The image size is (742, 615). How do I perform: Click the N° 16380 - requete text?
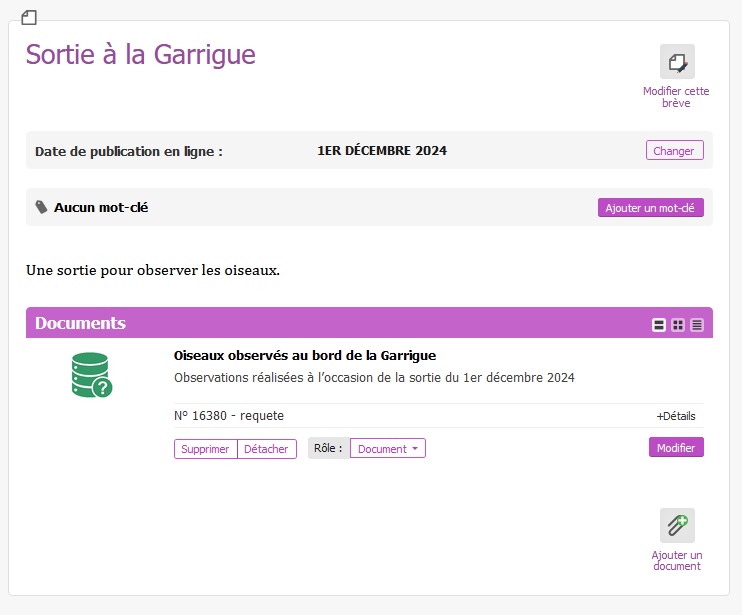(x=229, y=416)
